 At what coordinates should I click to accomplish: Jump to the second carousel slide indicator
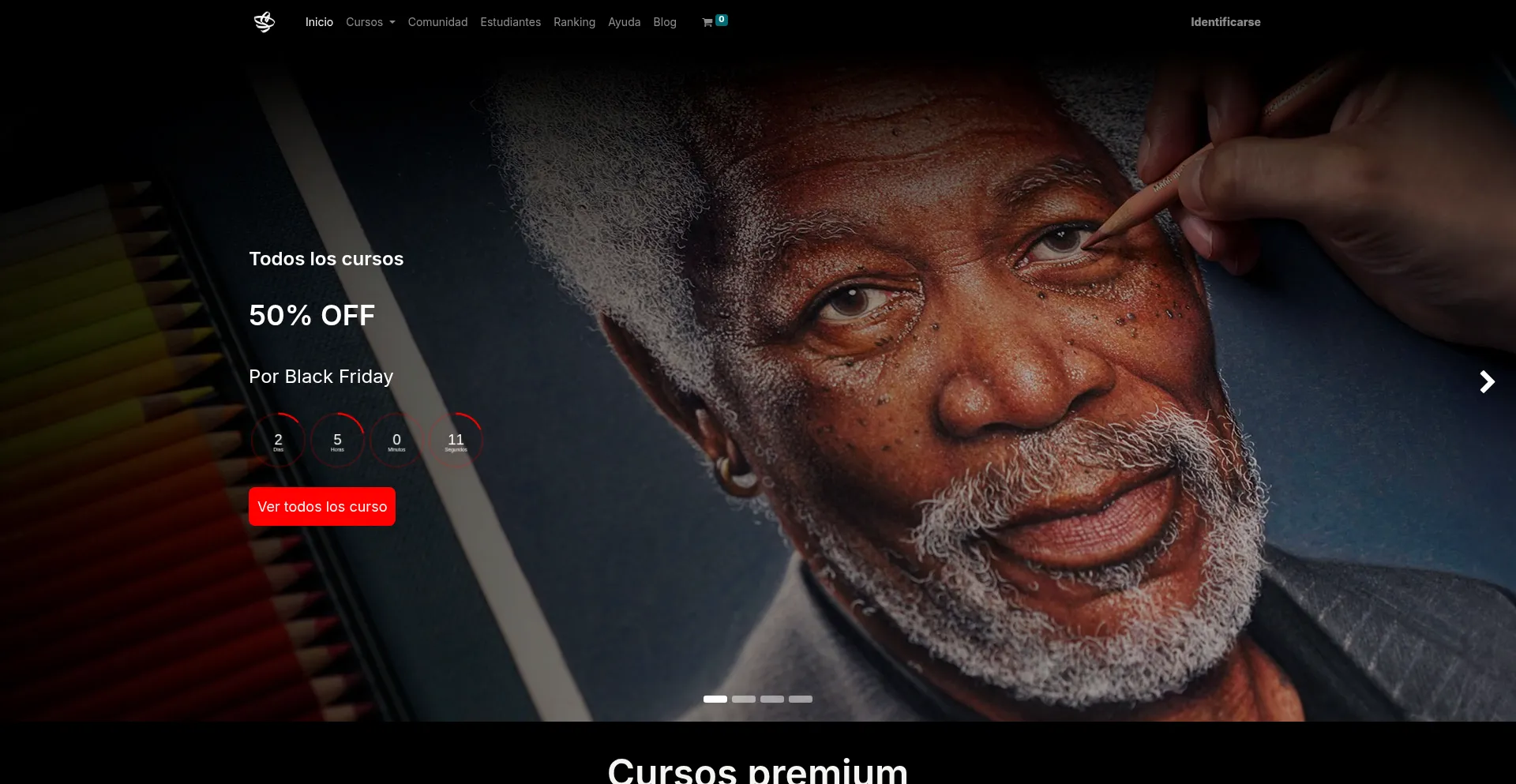(x=743, y=699)
